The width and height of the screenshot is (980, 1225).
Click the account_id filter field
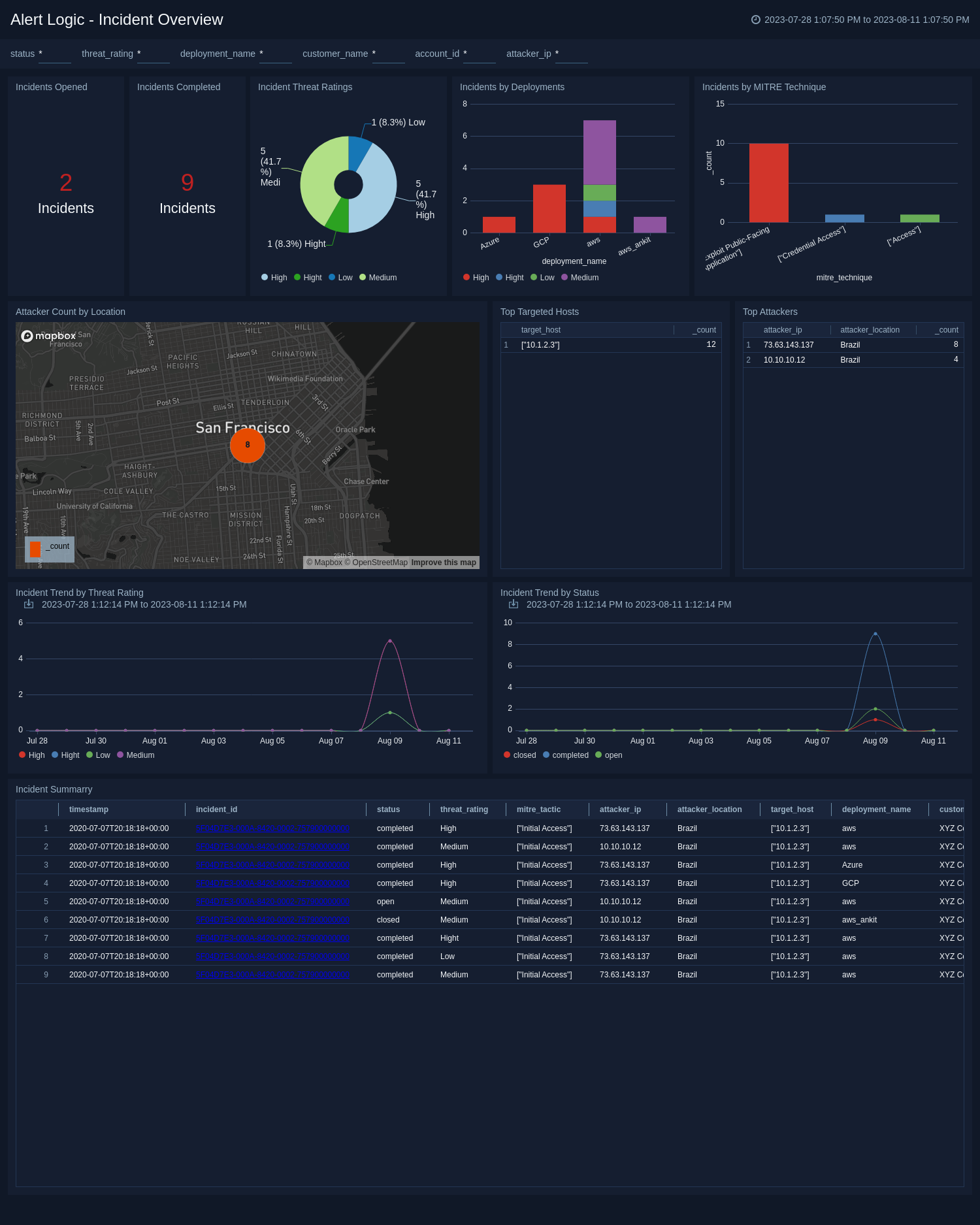[x=480, y=54]
